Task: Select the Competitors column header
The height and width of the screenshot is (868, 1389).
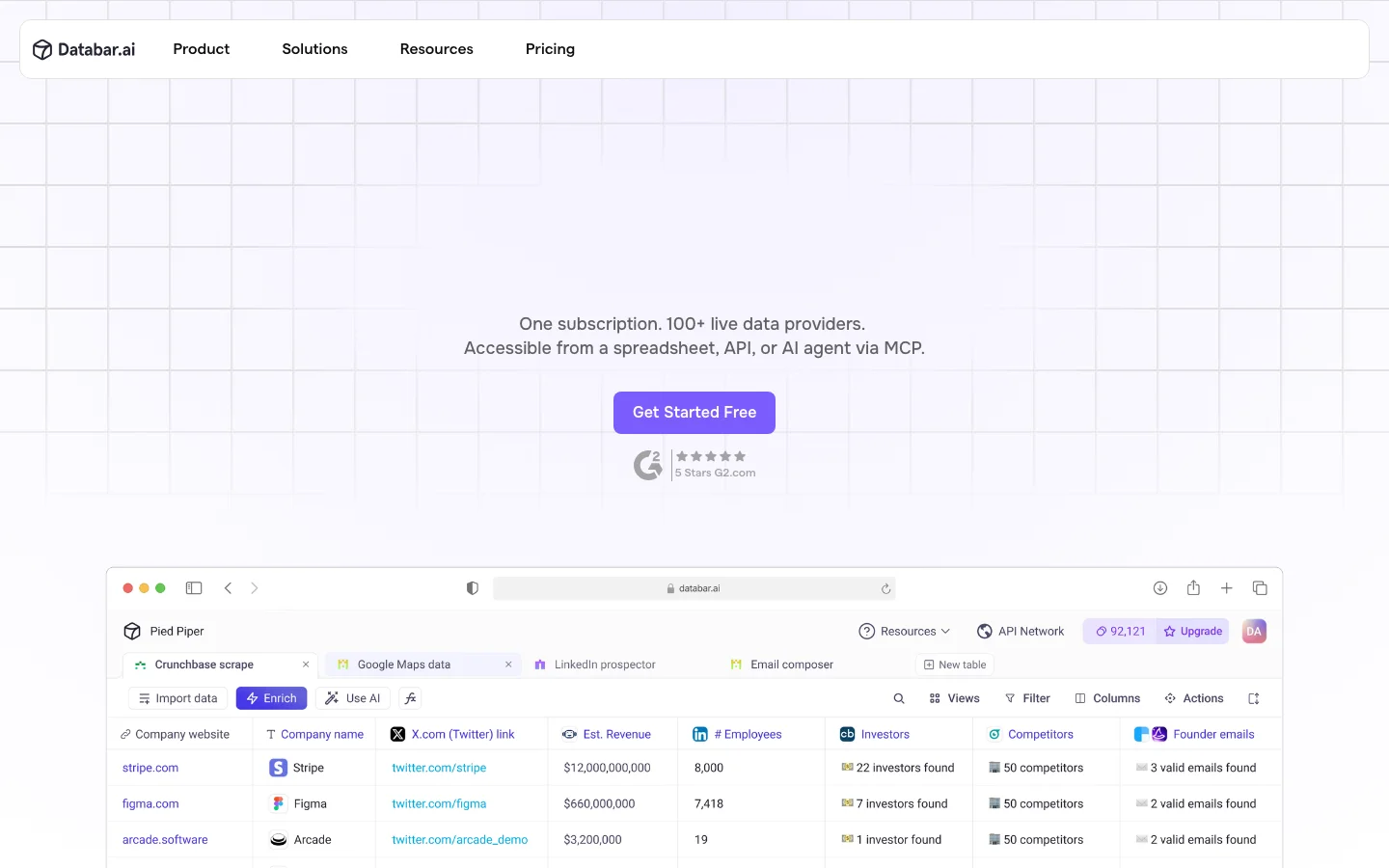Action: click(x=1047, y=735)
